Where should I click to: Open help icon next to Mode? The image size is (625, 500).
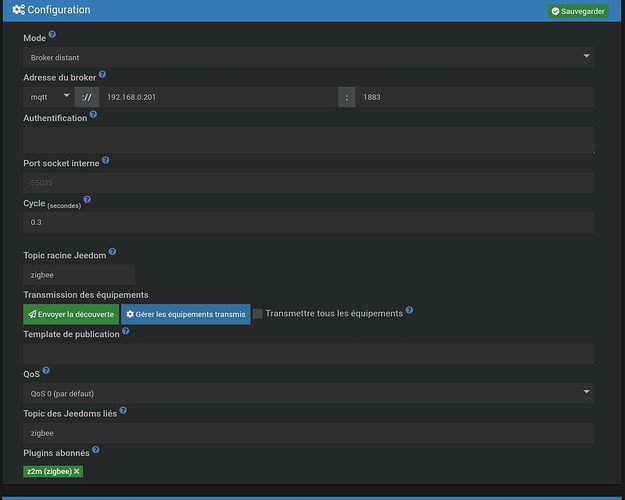52,35
